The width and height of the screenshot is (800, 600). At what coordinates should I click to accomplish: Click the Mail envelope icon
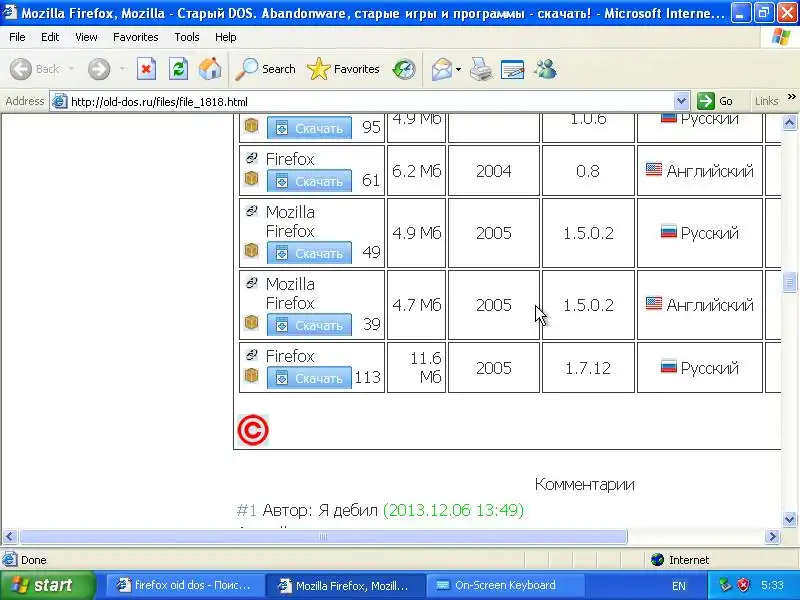click(441, 69)
